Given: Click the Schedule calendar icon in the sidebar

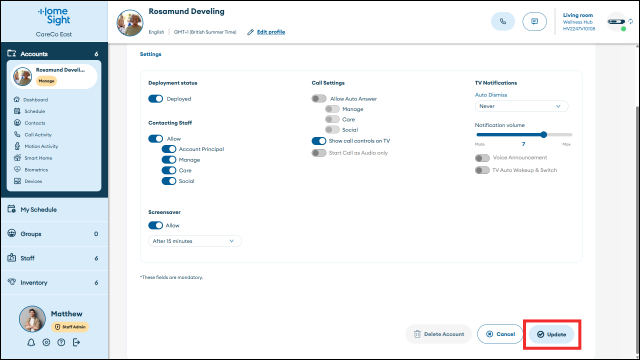Looking at the screenshot, I should tap(17, 111).
